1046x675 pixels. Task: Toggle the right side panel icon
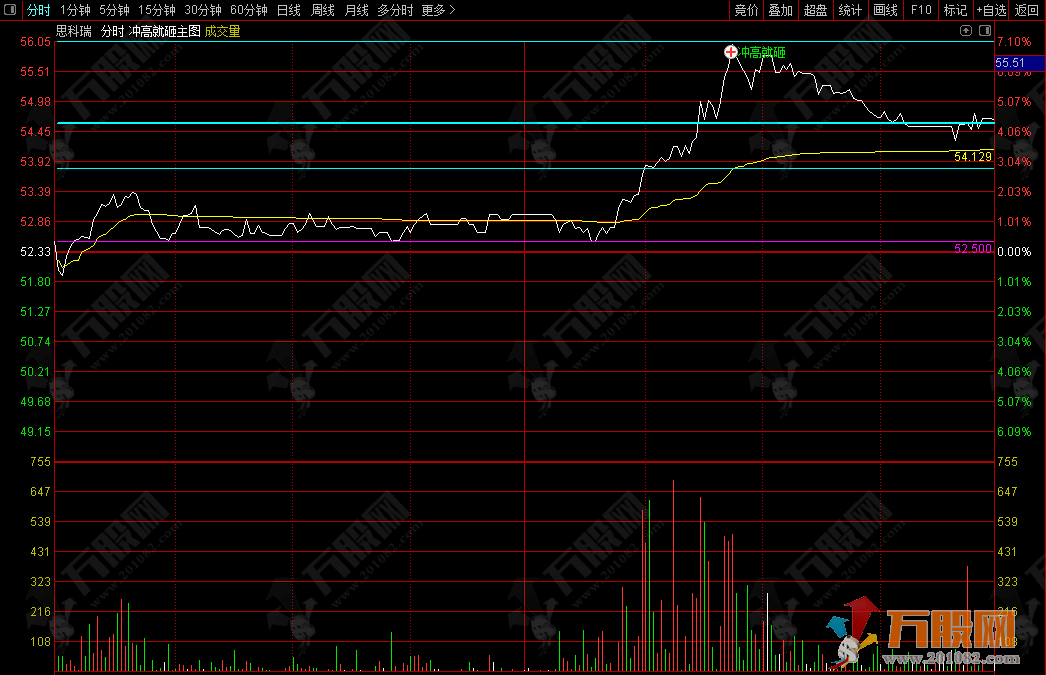tap(985, 31)
